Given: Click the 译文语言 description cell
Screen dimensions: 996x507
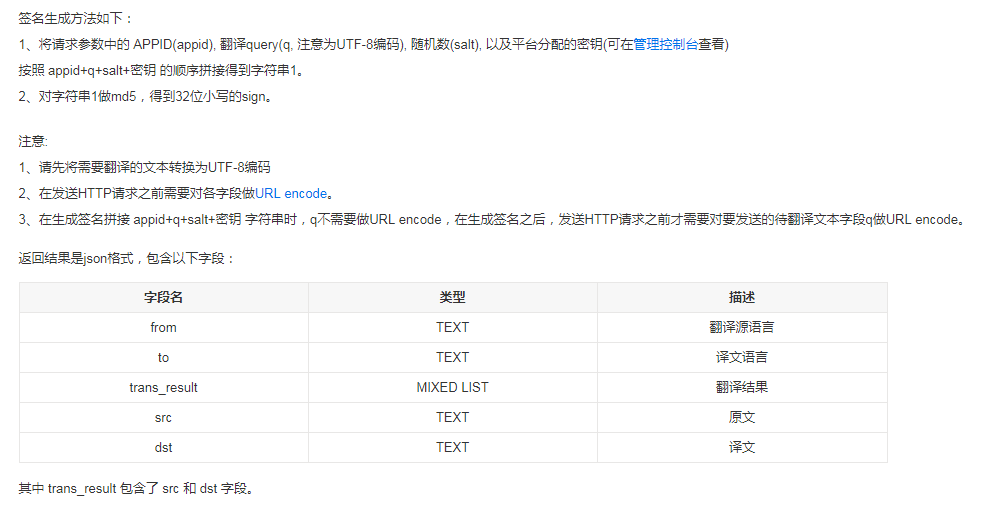Looking at the screenshot, I should 742,358.
